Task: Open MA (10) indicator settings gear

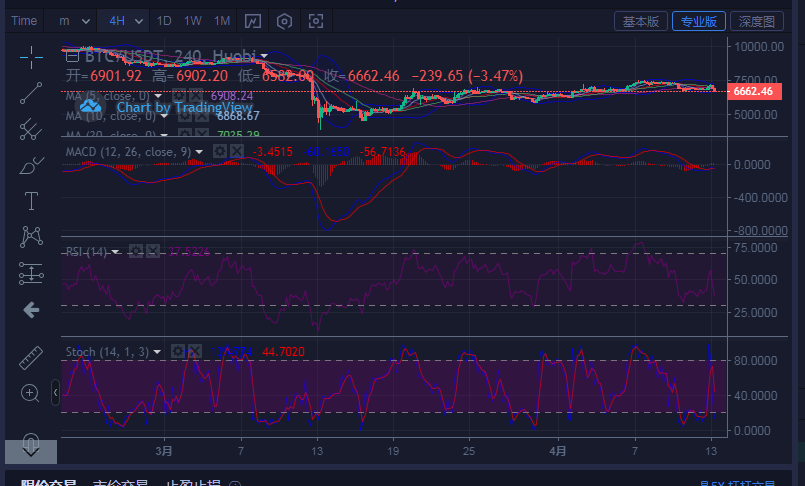Action: point(185,116)
